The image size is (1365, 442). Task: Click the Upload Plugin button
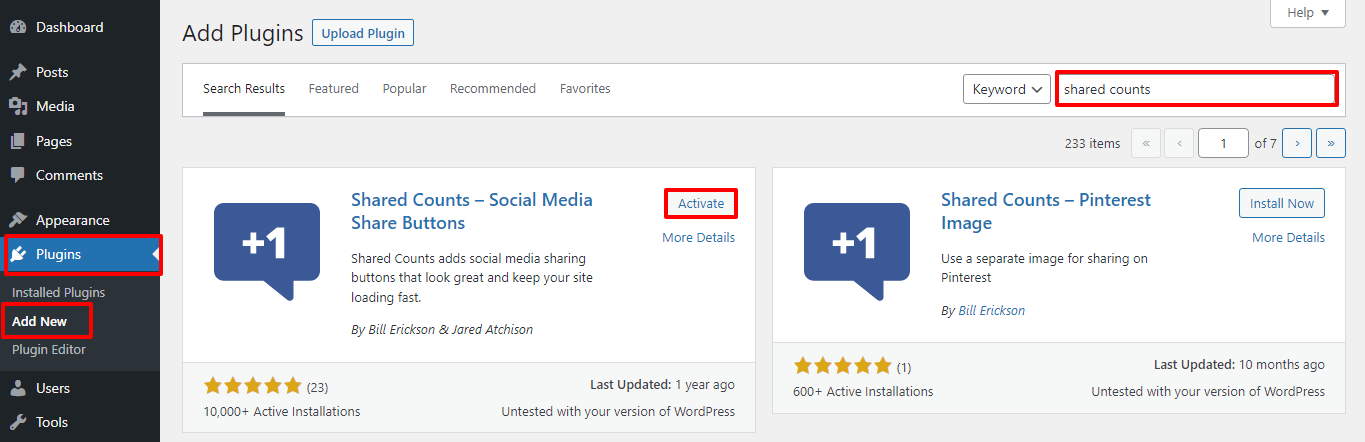363,33
